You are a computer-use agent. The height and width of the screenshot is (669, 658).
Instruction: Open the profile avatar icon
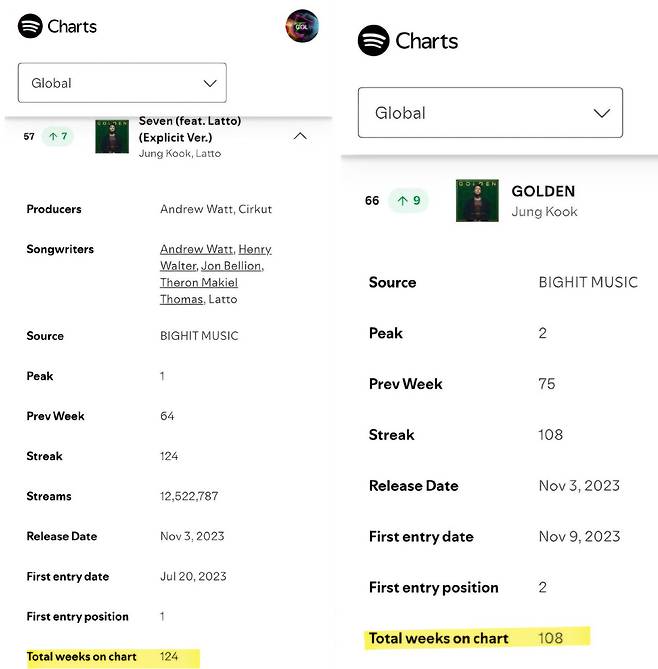[x=302, y=26]
